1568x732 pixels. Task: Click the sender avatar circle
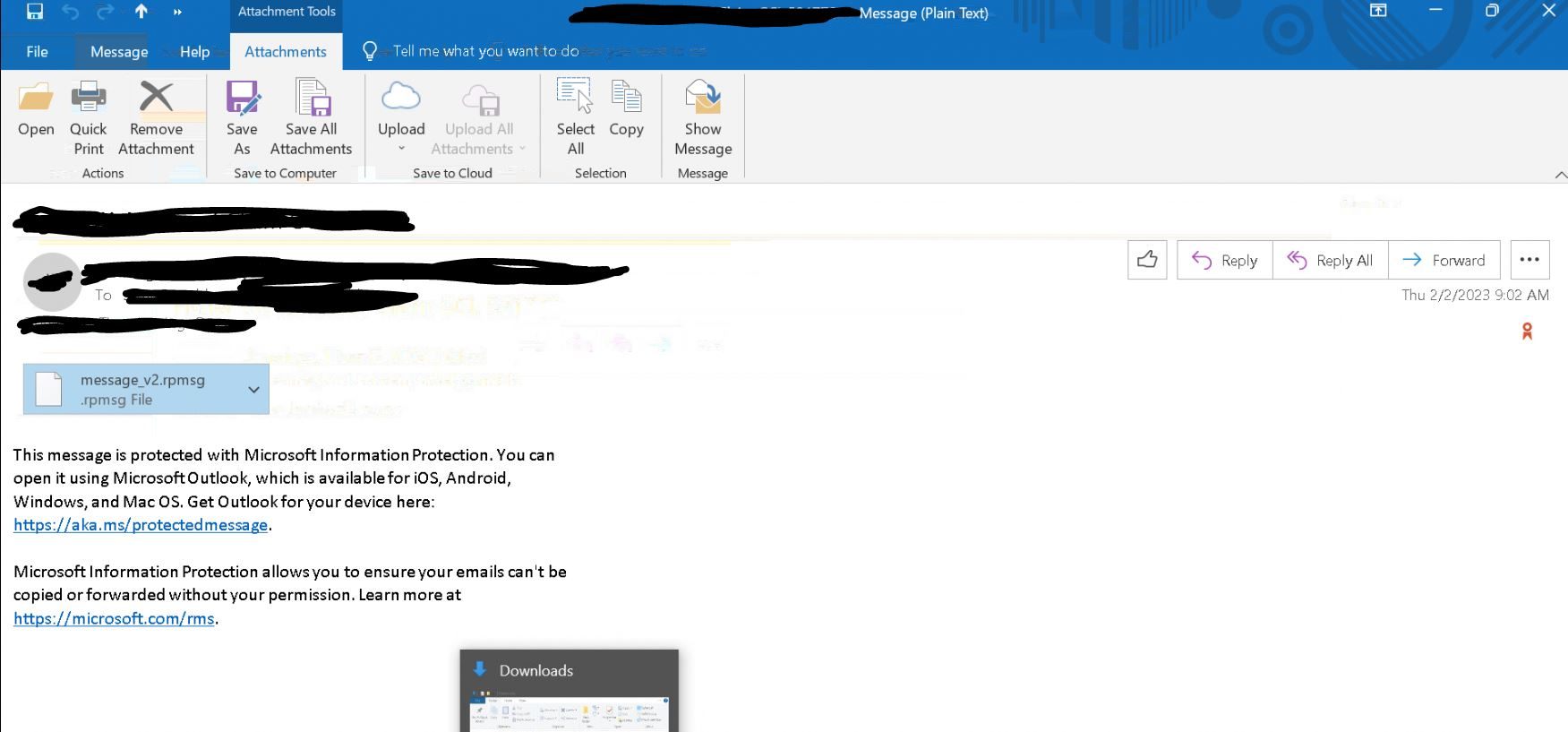52,282
